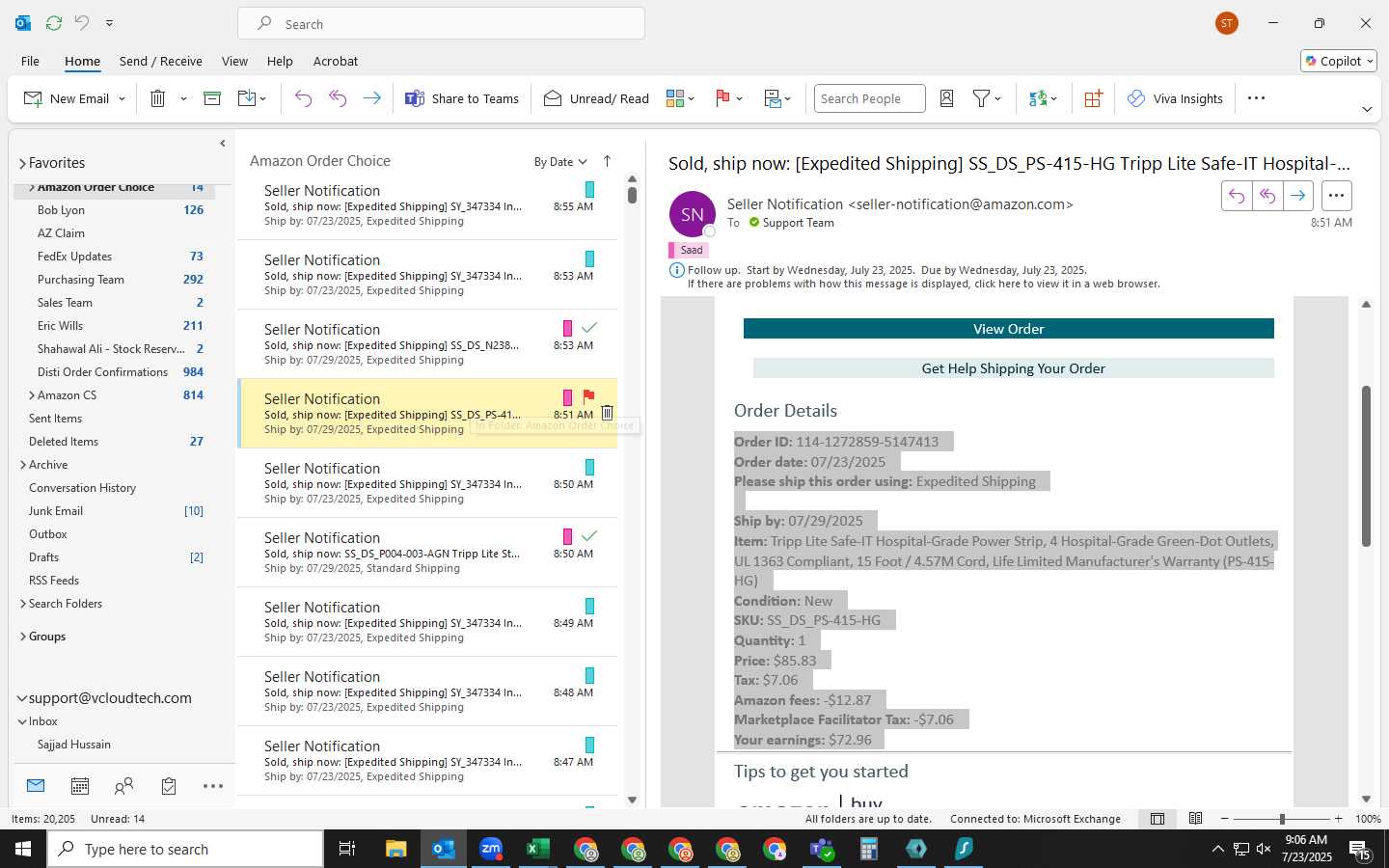Screen dimensions: 1389x868
Task: Open Viva Insights
Action: coord(1175,98)
